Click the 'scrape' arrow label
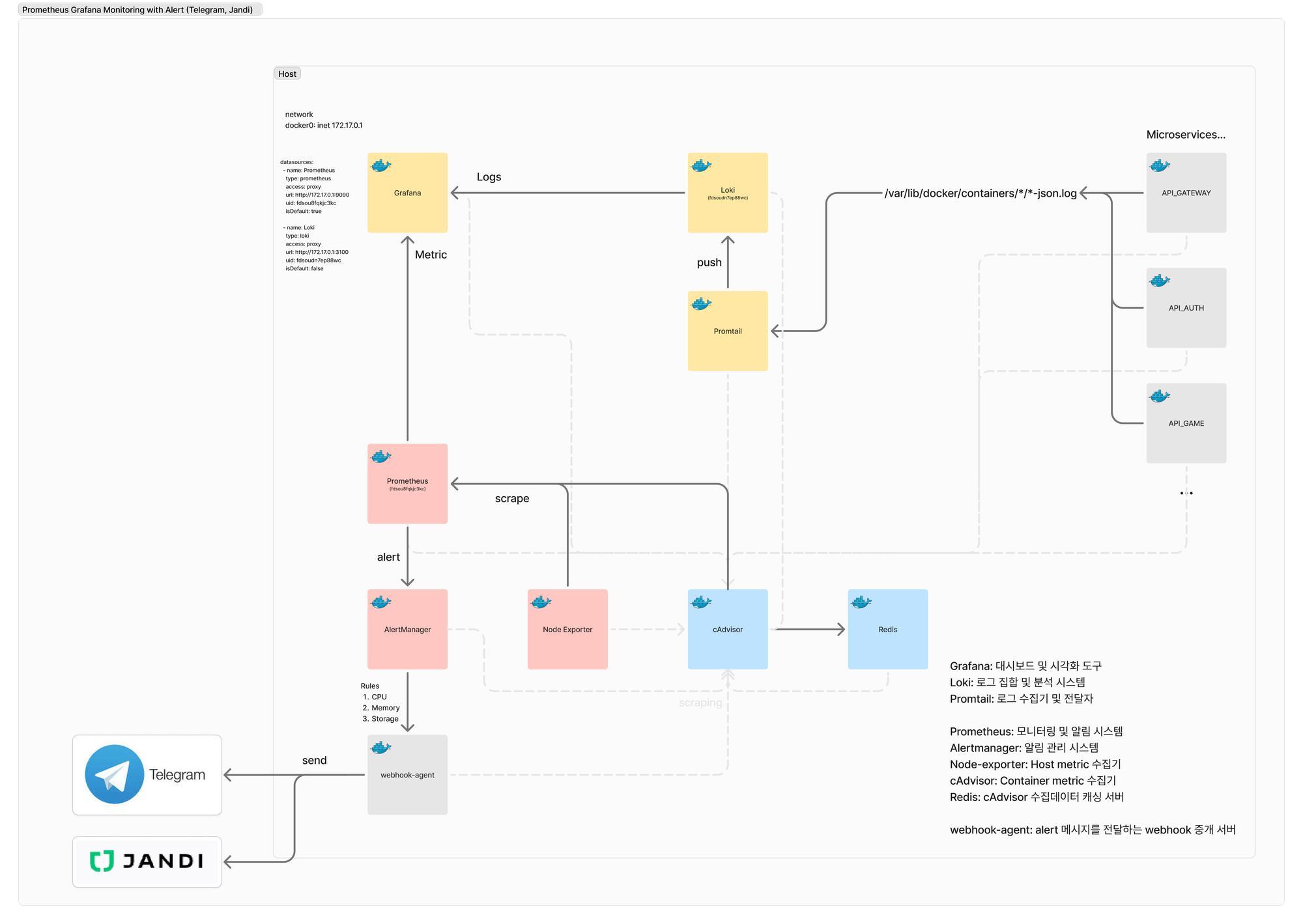Screen dimensions: 1303x924 coord(512,499)
